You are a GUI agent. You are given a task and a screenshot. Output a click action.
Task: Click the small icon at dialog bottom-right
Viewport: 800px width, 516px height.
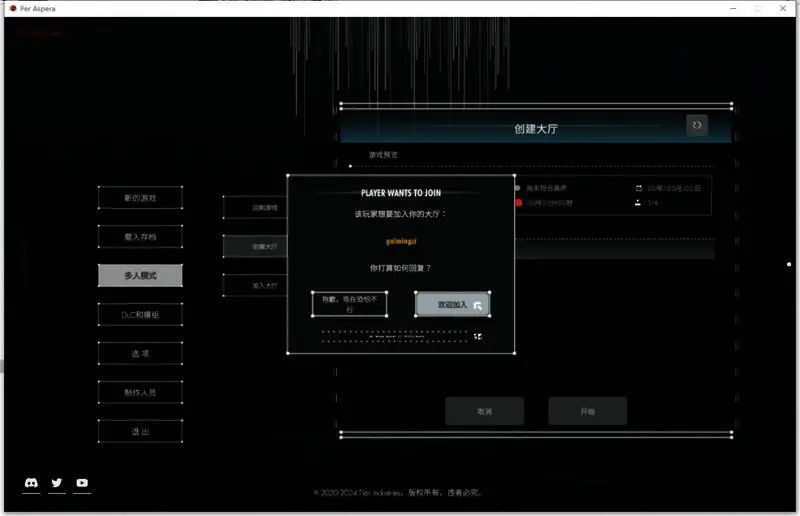(478, 336)
